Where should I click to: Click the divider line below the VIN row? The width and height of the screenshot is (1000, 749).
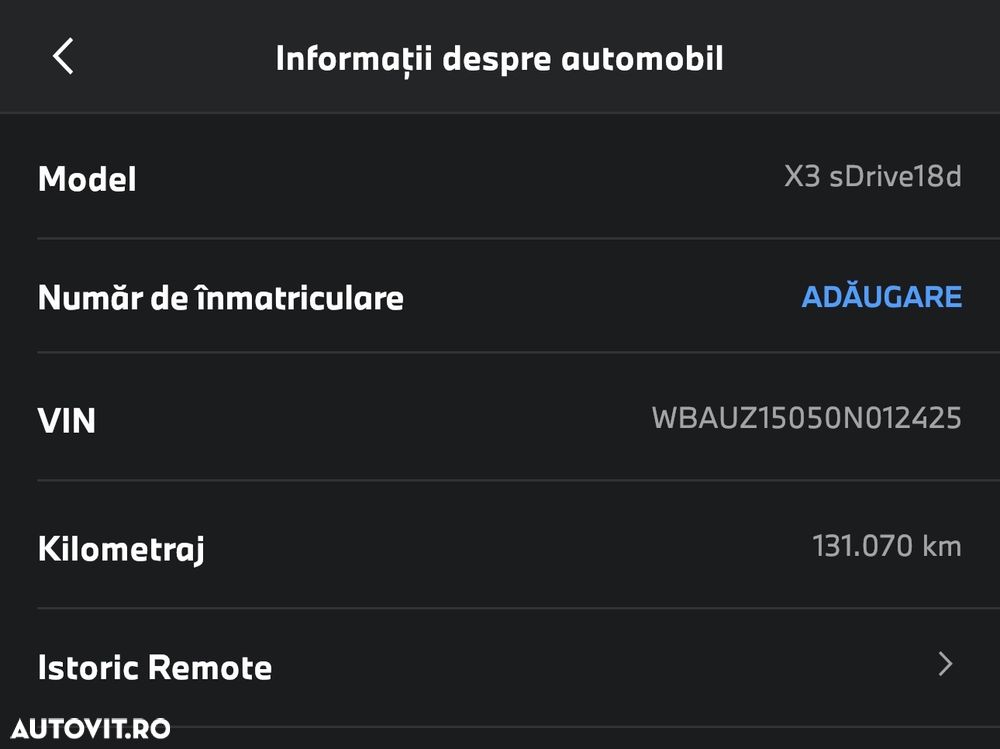tap(500, 480)
